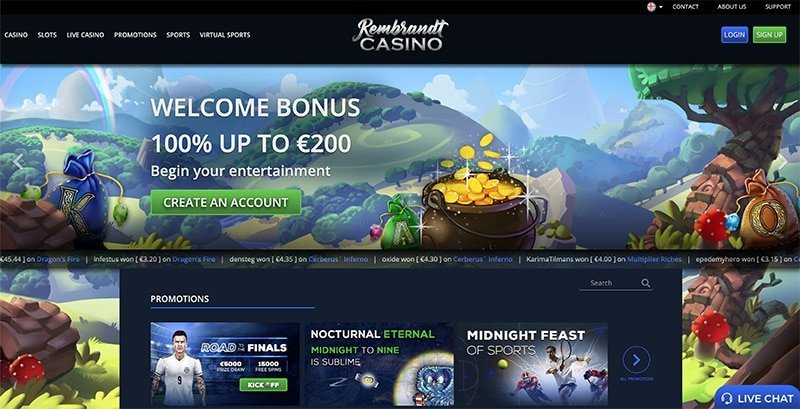Image resolution: width=800 pixels, height=409 pixels.
Task: Open the Support link
Action: click(x=778, y=7)
